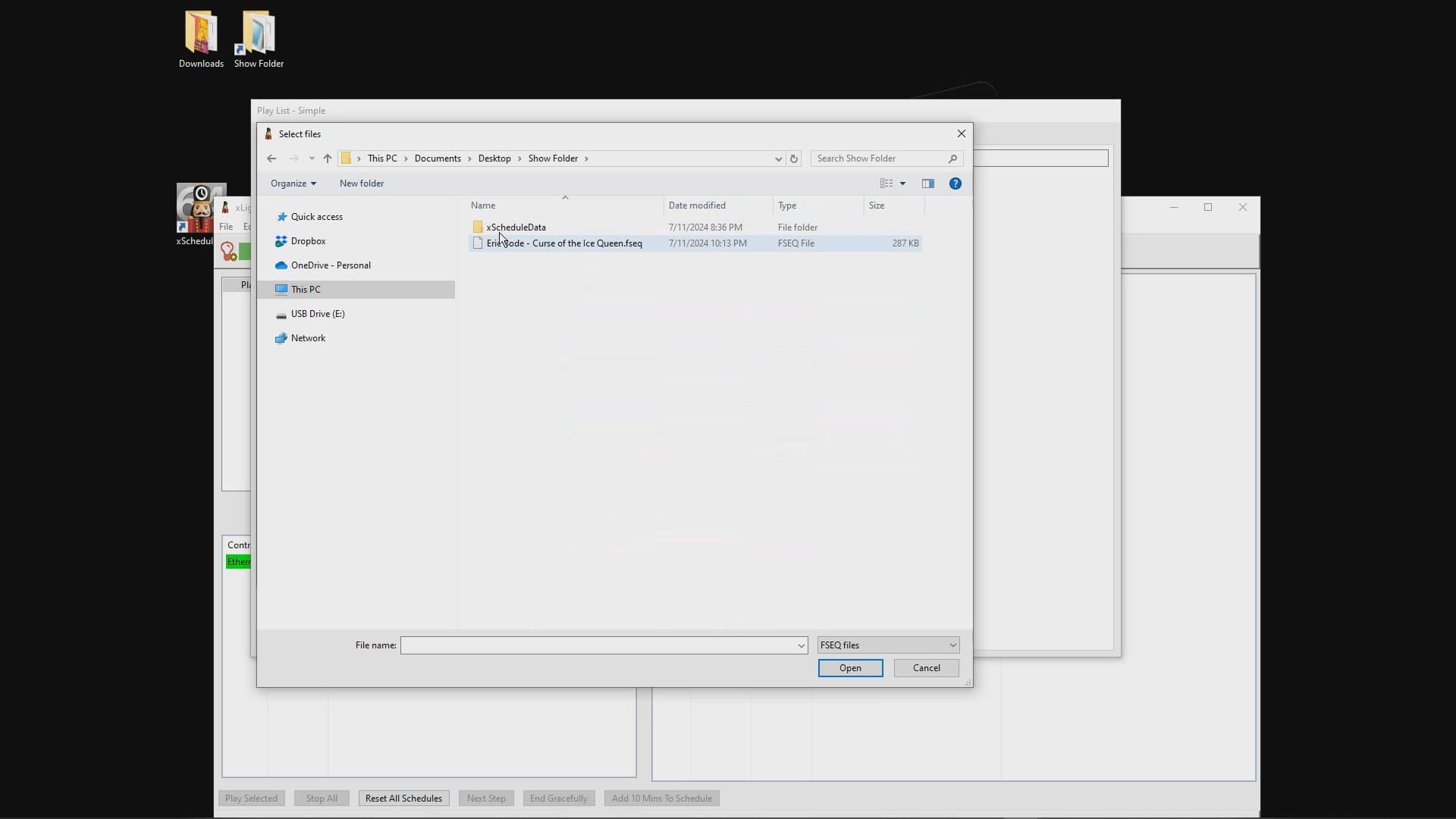Click Stop All in xSchedule window

[x=322, y=799]
